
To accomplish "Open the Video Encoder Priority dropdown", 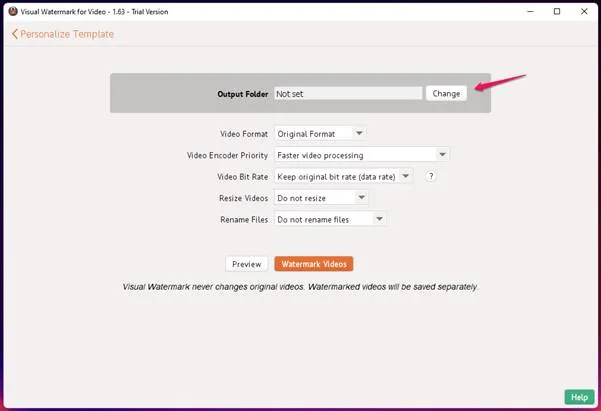I will [x=361, y=155].
